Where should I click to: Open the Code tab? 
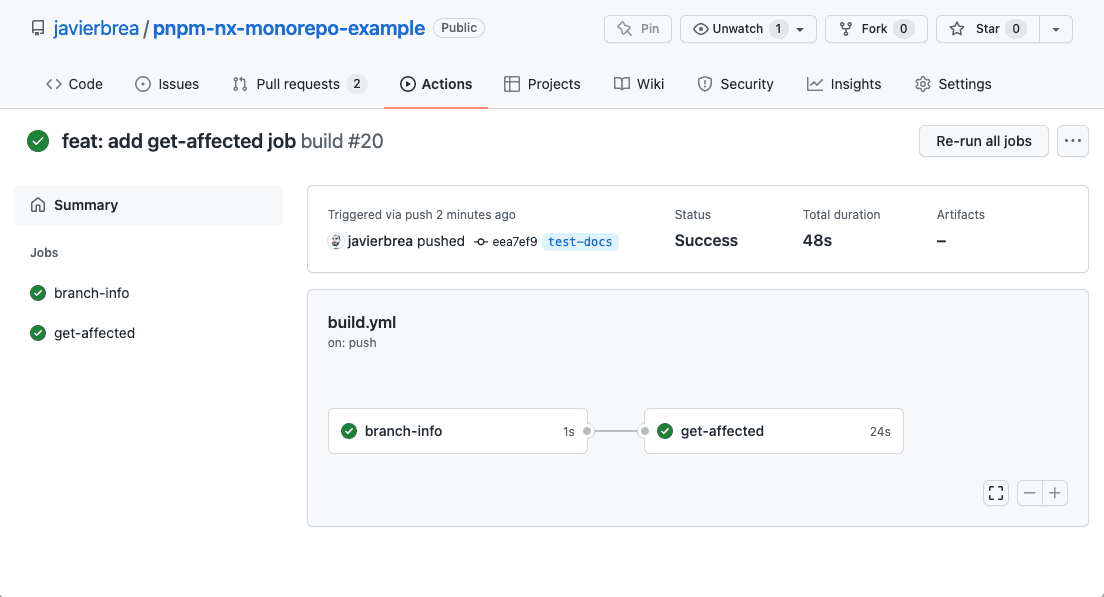(75, 84)
